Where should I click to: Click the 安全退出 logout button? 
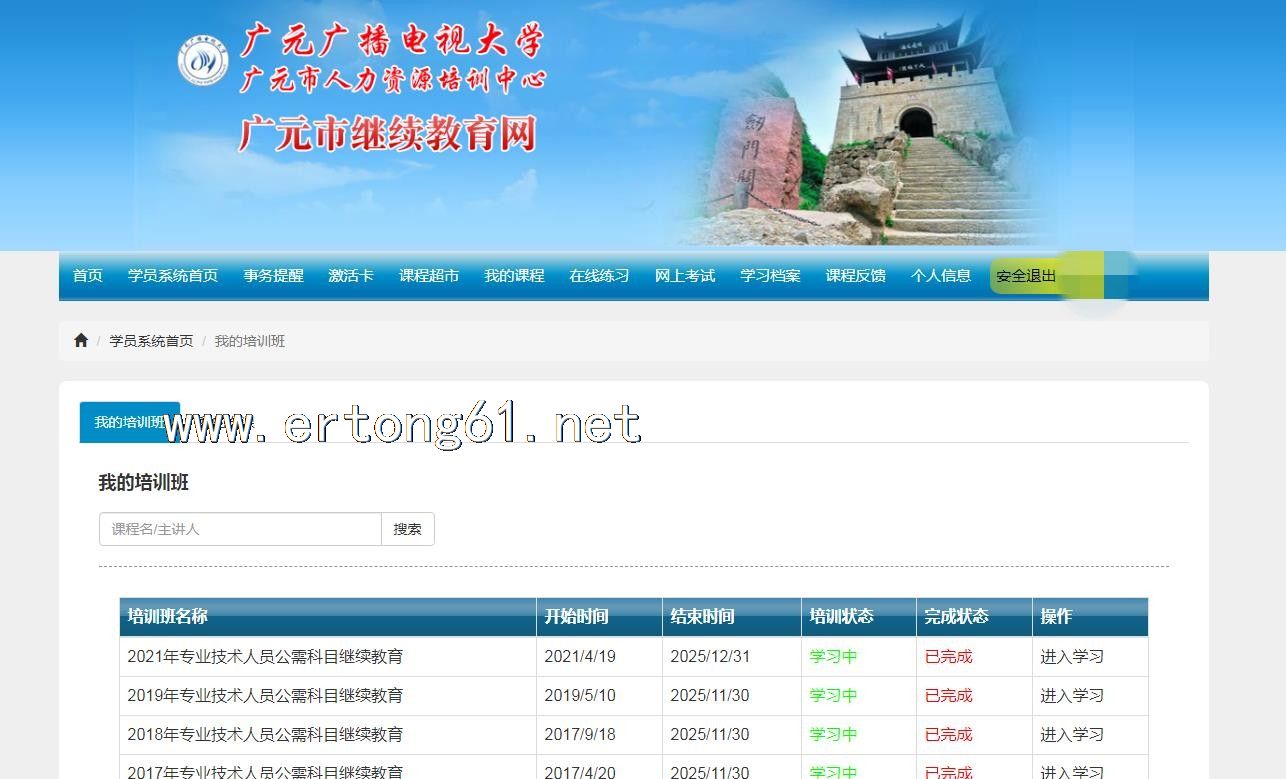pos(1027,276)
